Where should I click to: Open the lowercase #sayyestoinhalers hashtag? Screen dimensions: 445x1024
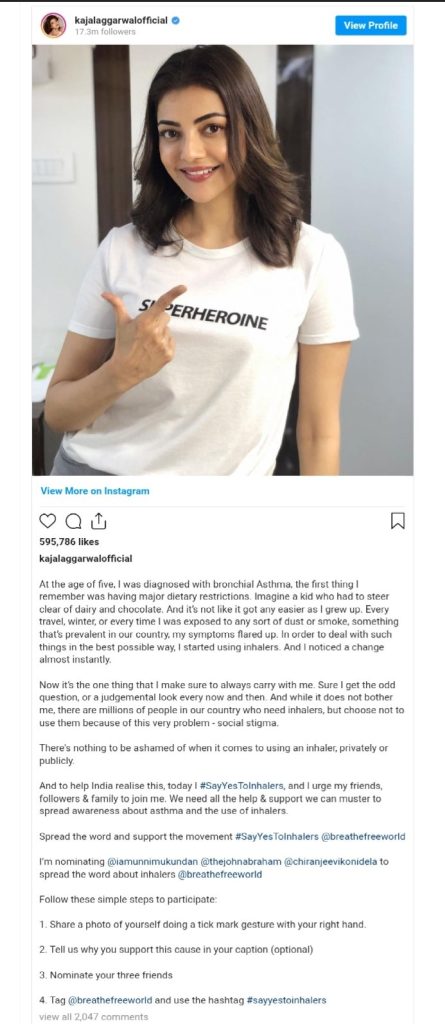point(286,1000)
